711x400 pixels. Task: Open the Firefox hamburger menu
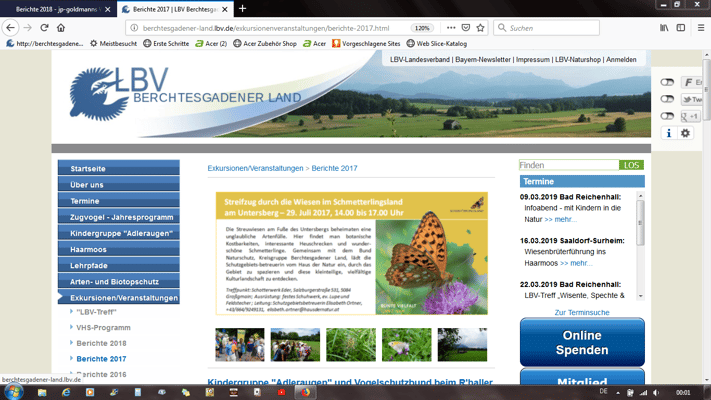(x=701, y=28)
